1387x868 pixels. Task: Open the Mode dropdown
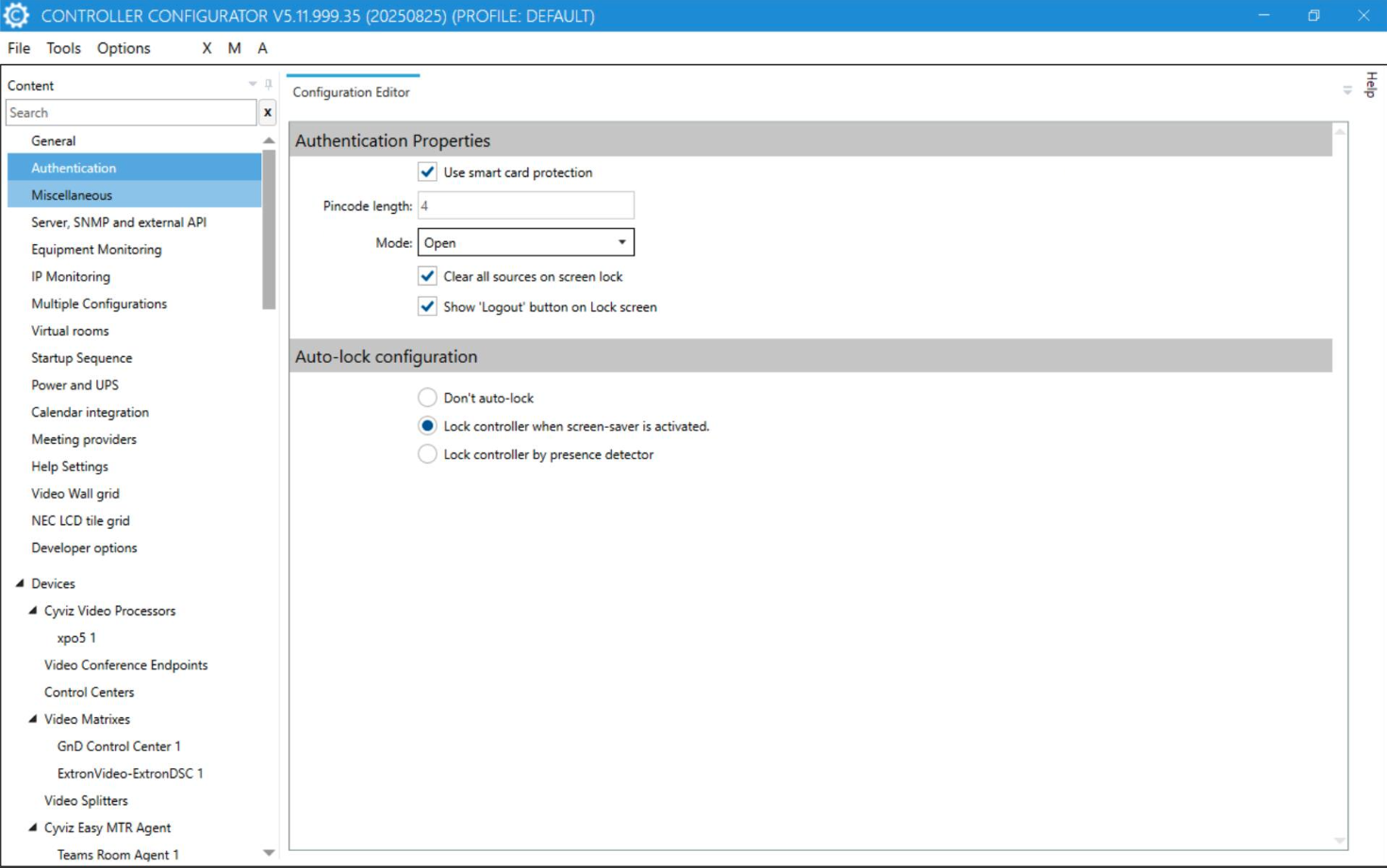(x=525, y=242)
